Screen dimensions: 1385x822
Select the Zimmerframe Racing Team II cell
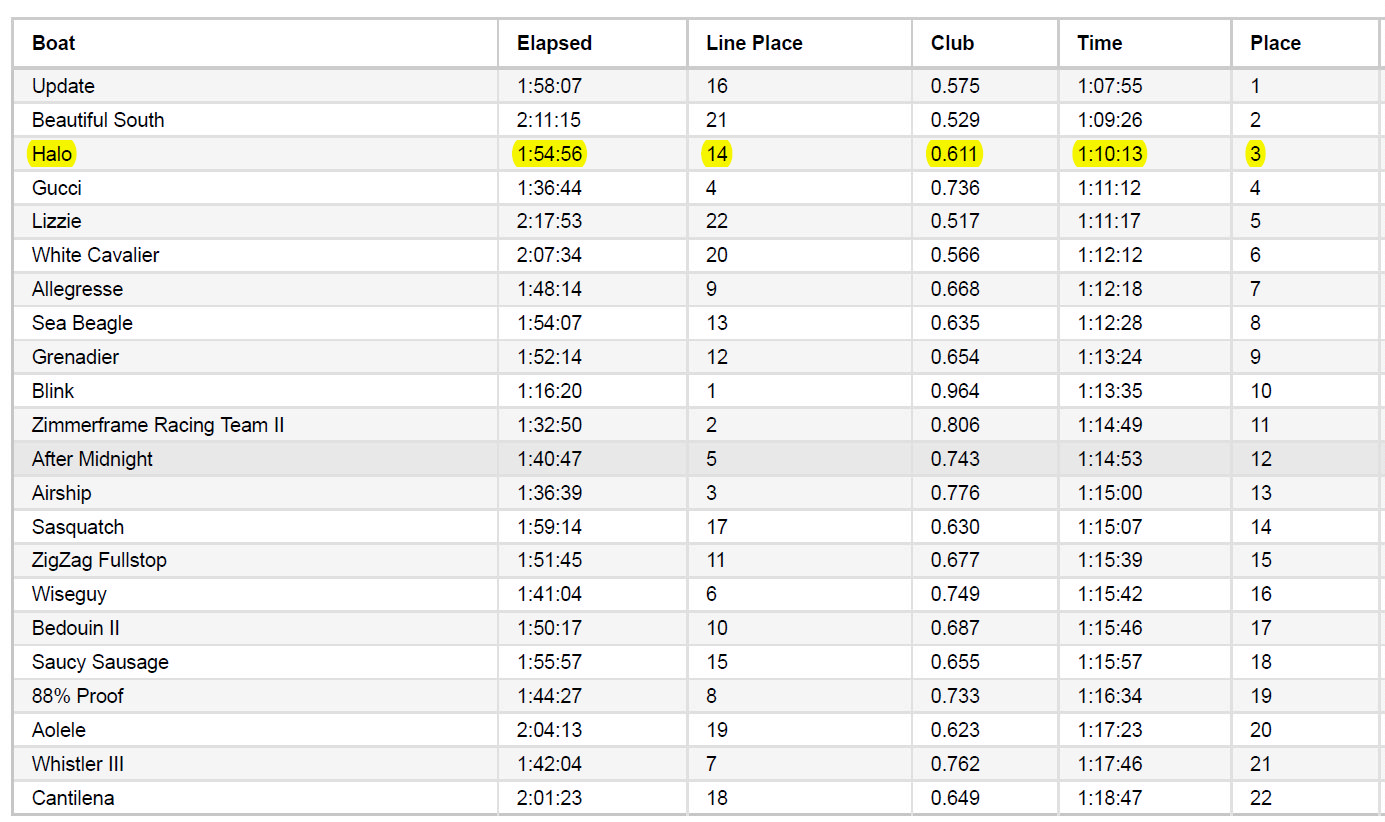(x=158, y=425)
